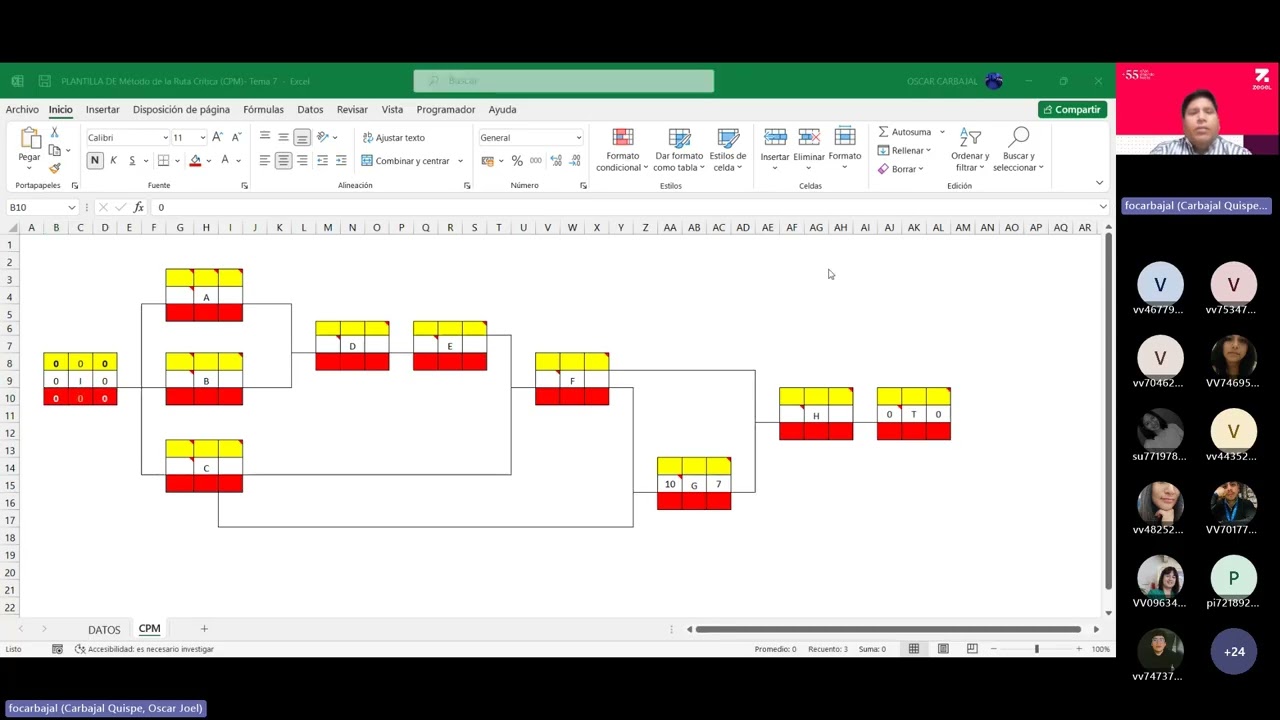Open Dar formato como tabla
Screen dimensions: 1280x720
point(679,150)
